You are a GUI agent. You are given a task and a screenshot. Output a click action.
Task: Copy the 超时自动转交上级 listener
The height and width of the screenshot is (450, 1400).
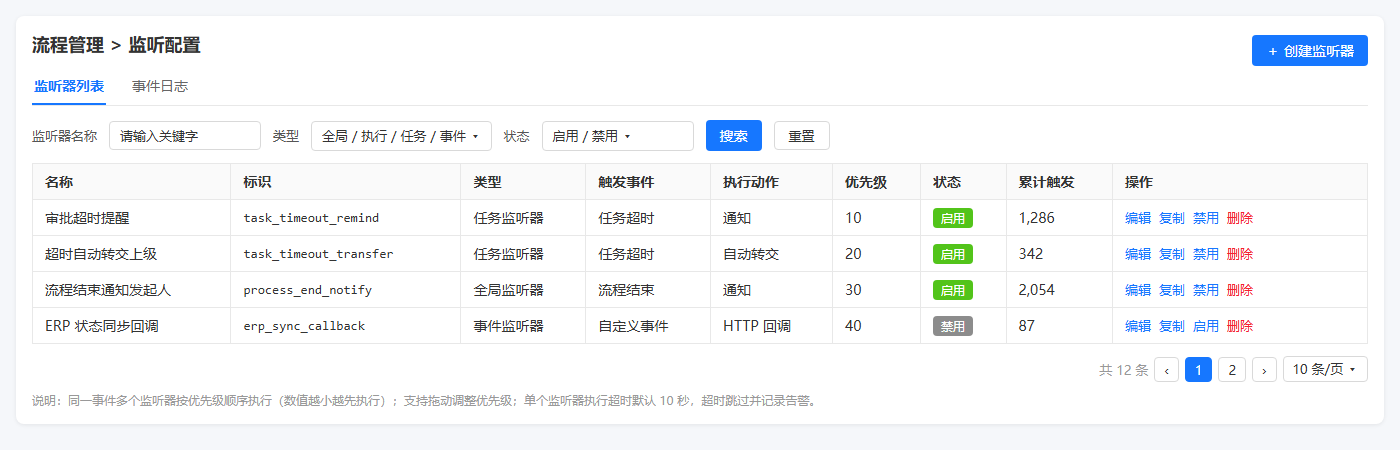1172,254
